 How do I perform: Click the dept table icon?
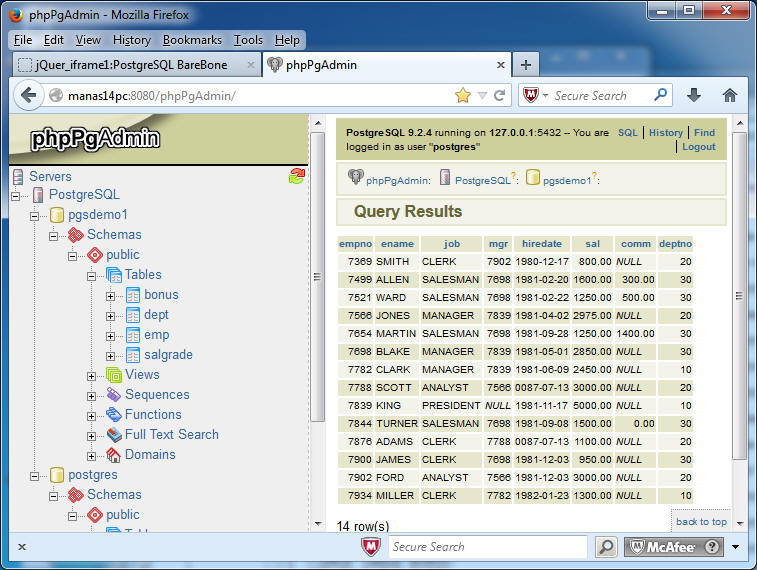pos(133,315)
